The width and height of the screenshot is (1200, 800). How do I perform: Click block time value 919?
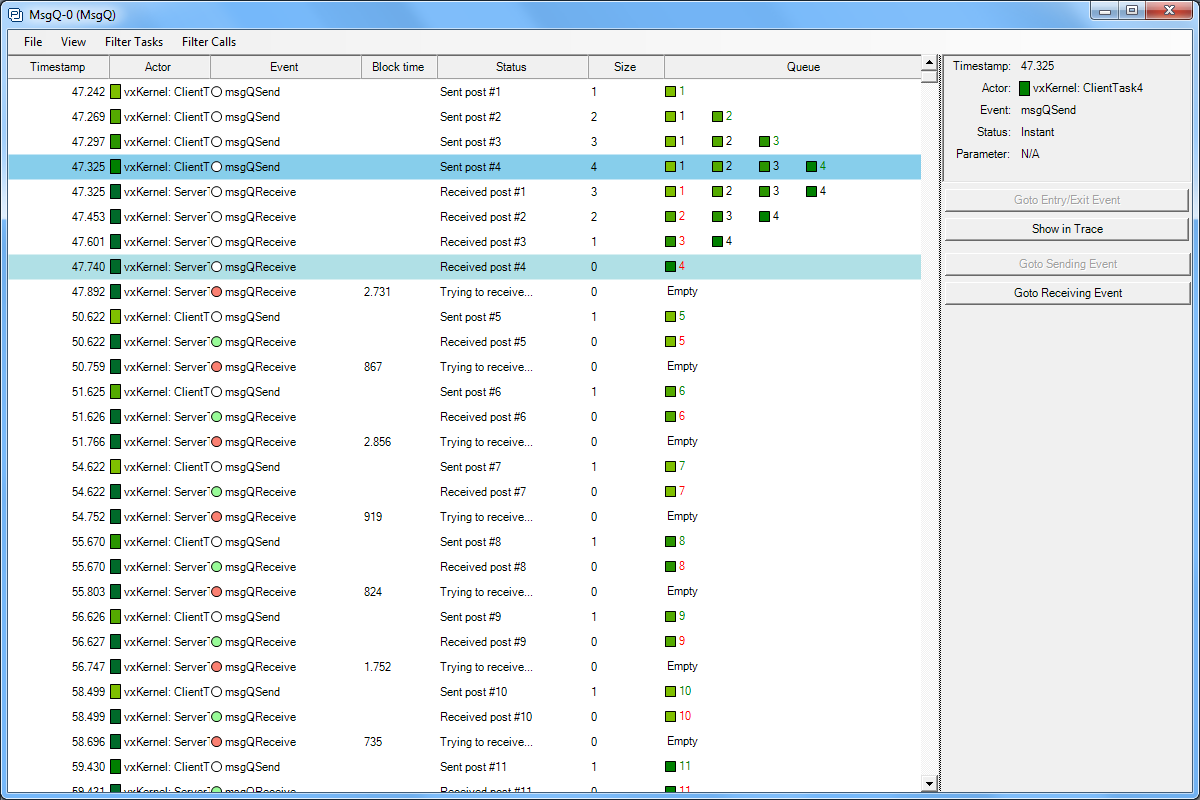[x=373, y=517]
